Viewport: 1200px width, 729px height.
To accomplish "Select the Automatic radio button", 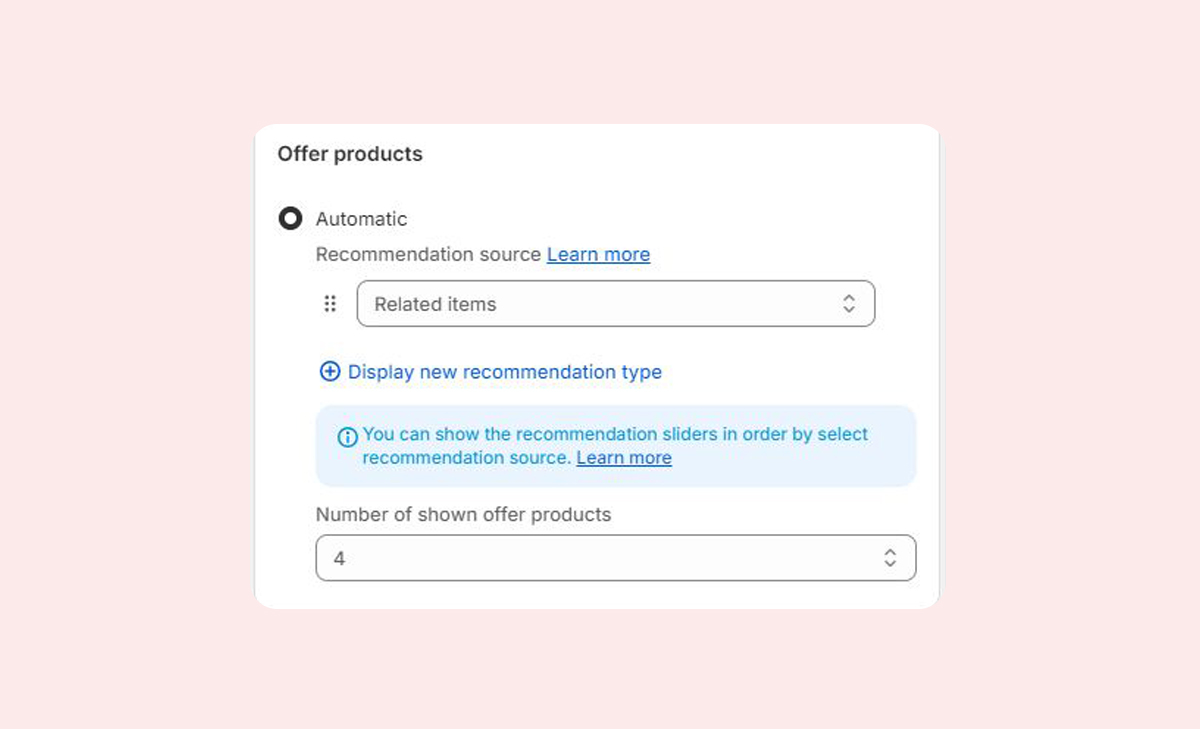I will [290, 219].
